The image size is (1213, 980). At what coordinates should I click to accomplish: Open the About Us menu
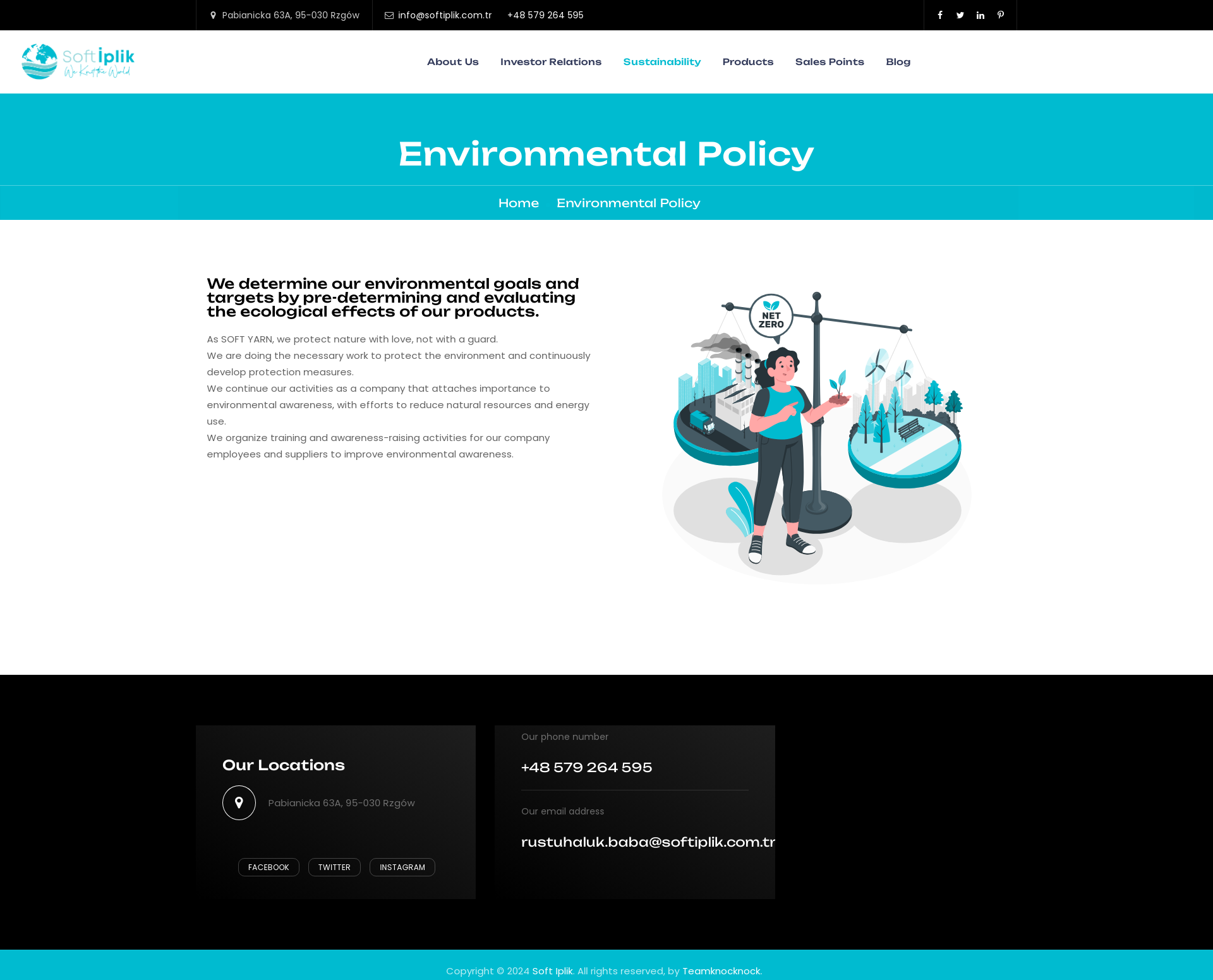point(453,62)
